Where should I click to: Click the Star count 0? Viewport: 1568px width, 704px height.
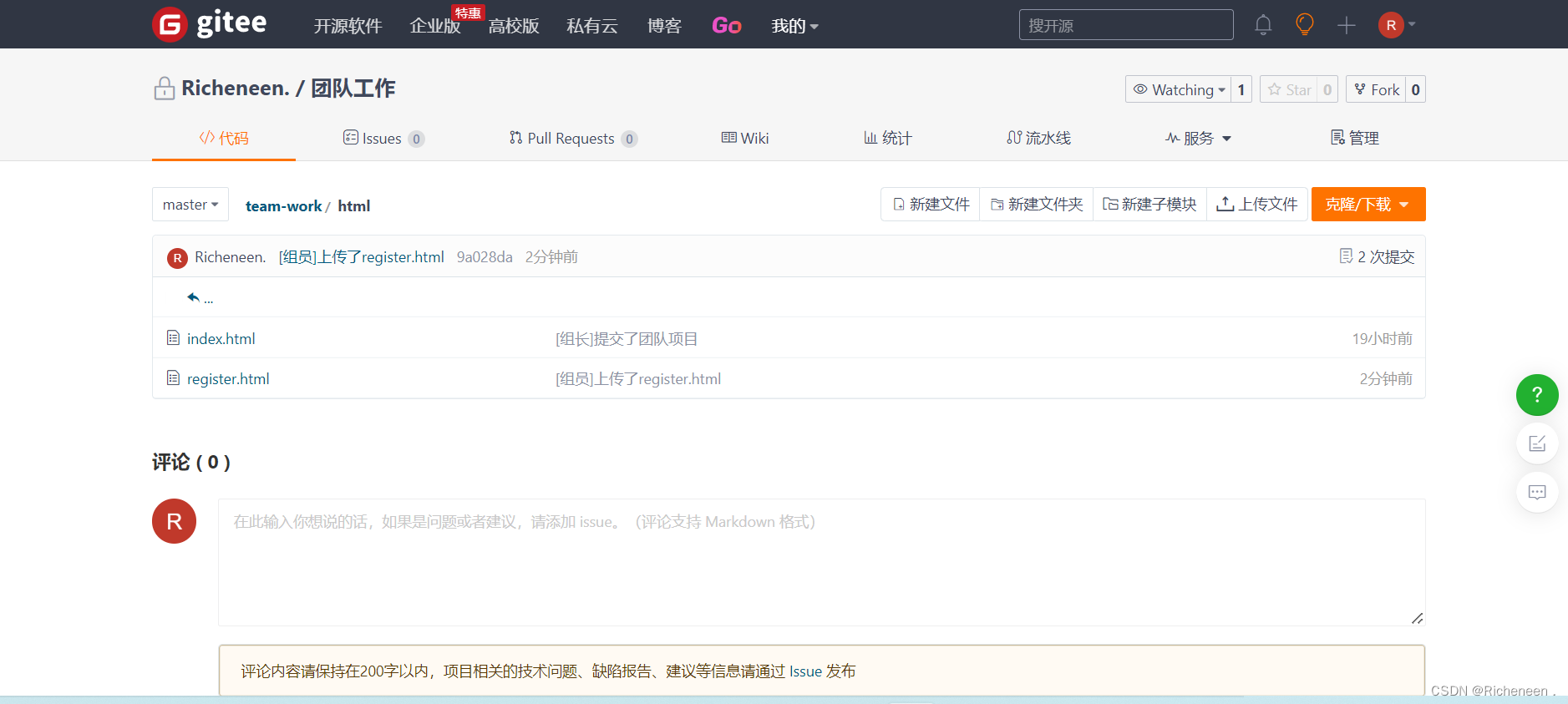coord(1327,89)
